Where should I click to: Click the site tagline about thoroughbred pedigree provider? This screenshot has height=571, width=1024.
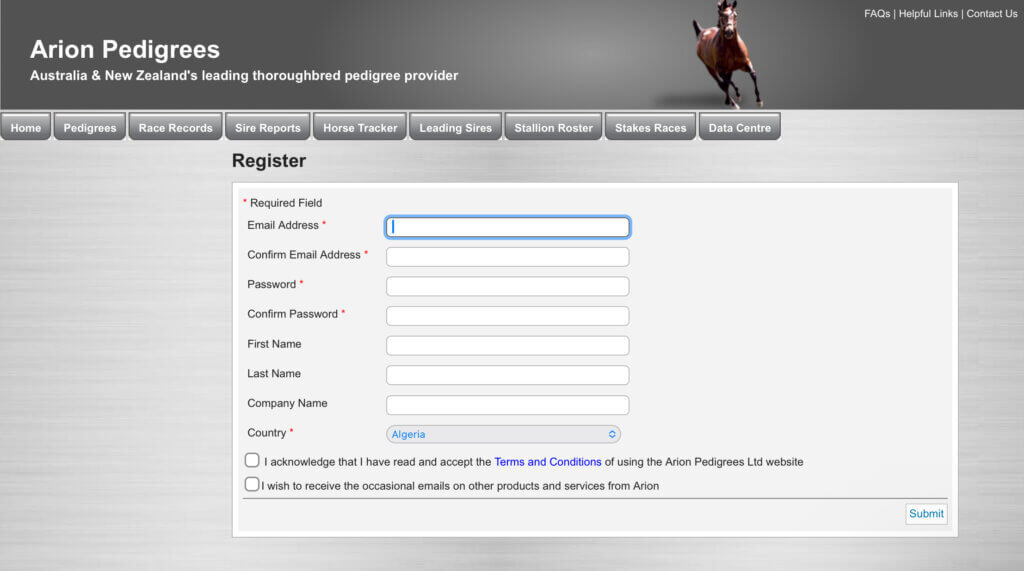244,76
